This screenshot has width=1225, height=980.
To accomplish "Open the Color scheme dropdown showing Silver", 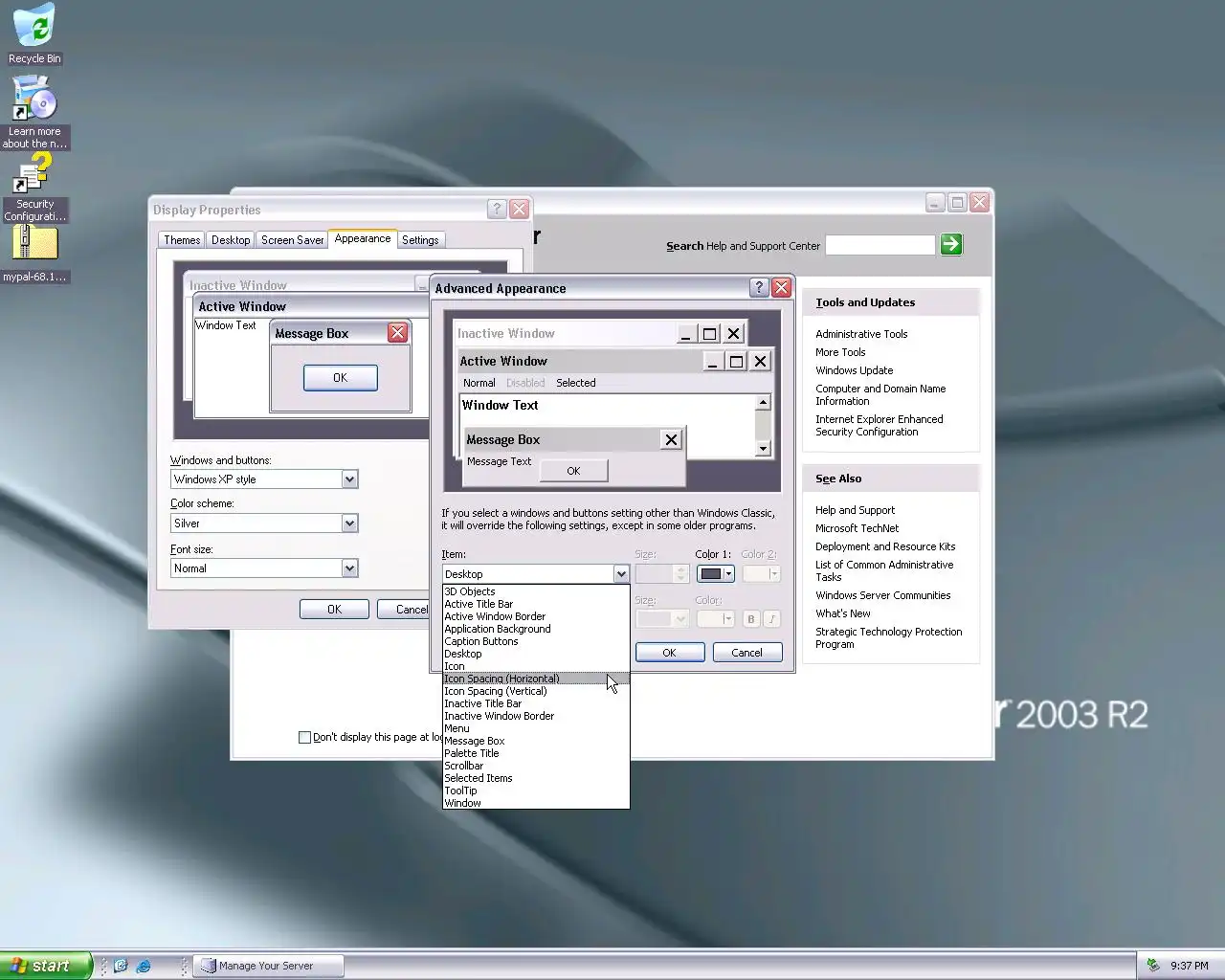I will point(264,523).
